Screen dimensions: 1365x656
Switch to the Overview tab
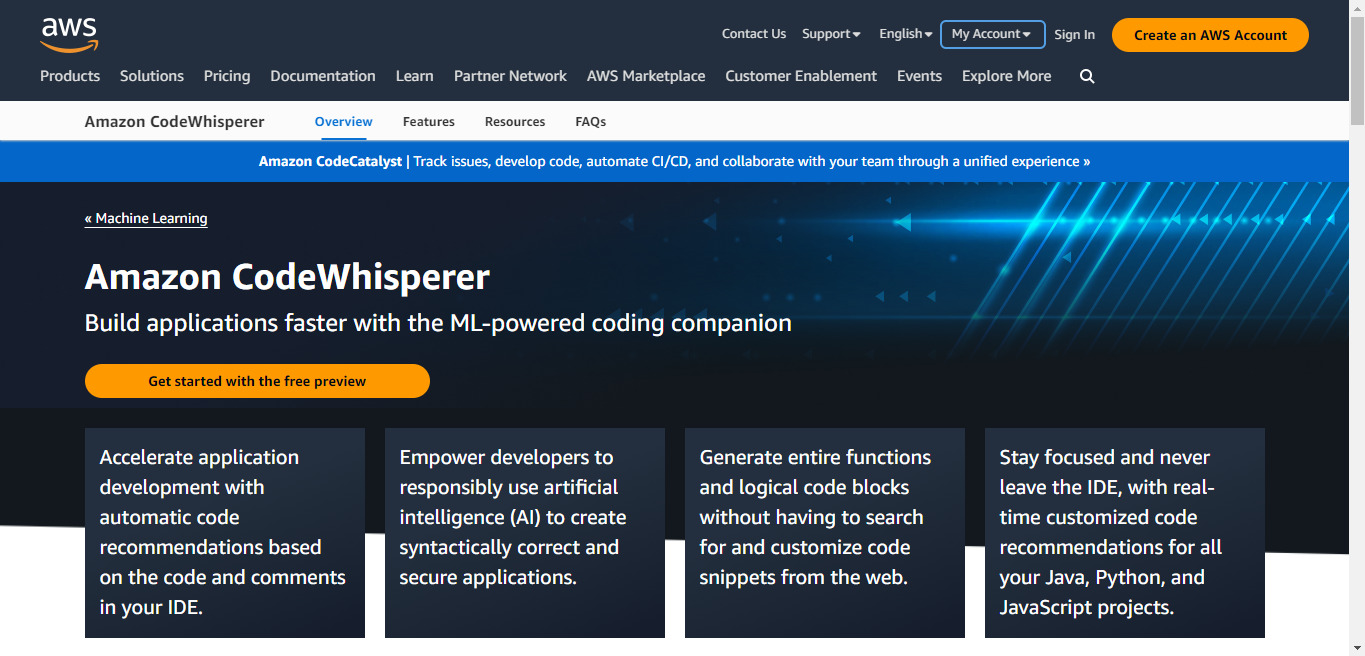[344, 122]
